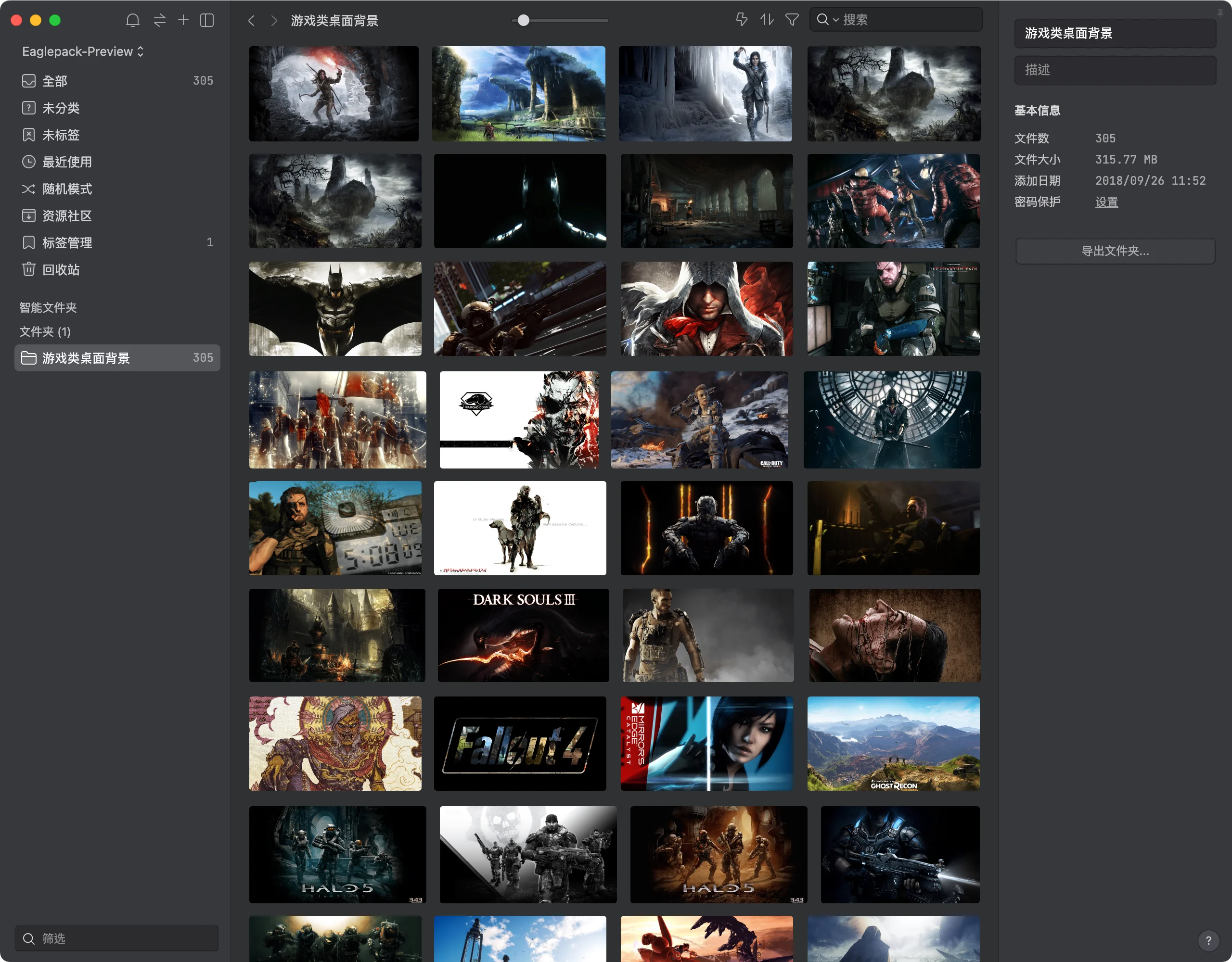Click the switch library arrows icon
The width and height of the screenshot is (1232, 962).
(160, 20)
